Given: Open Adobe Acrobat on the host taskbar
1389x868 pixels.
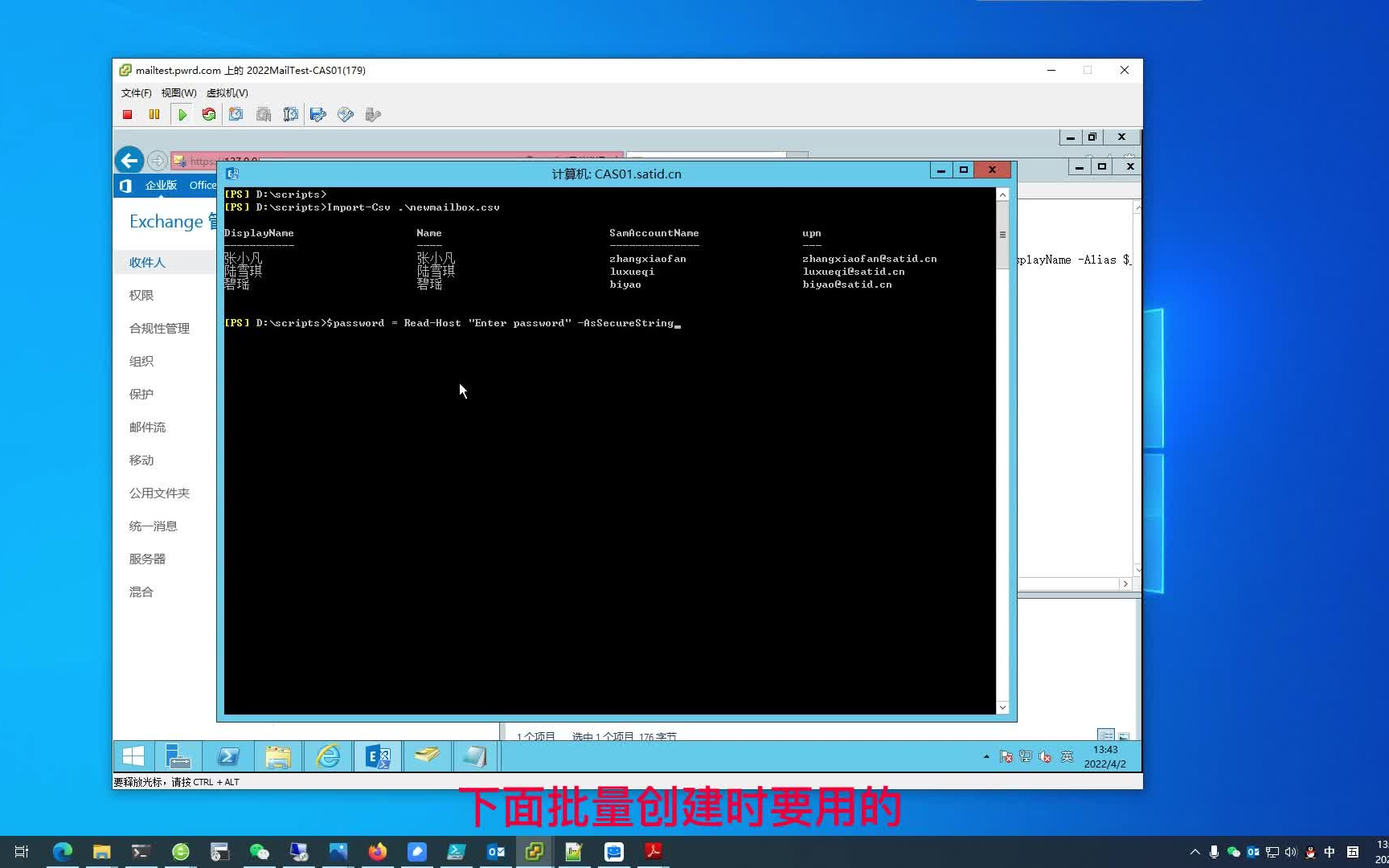Looking at the screenshot, I should pyautogui.click(x=654, y=852).
